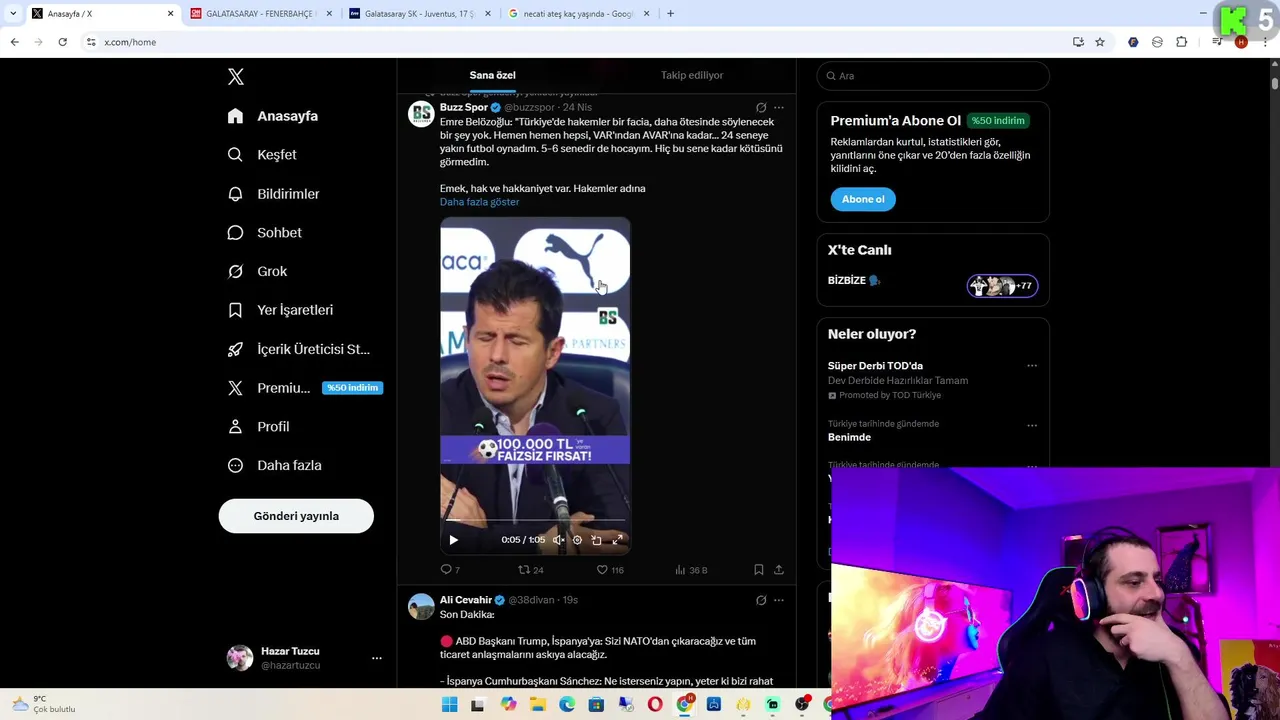
Task: Open İçerik Üreticisi St... item
Action: click(299, 349)
